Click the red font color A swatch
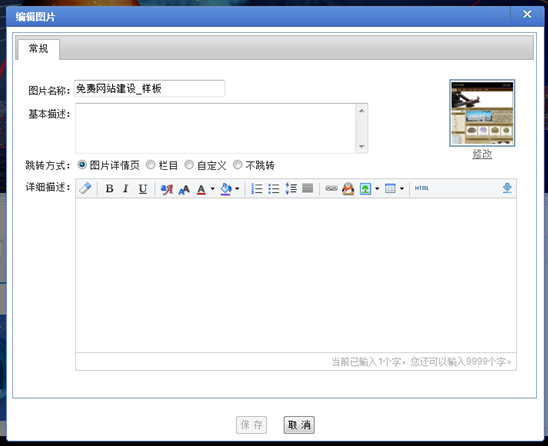Image resolution: width=548 pixels, height=446 pixels. [201, 189]
